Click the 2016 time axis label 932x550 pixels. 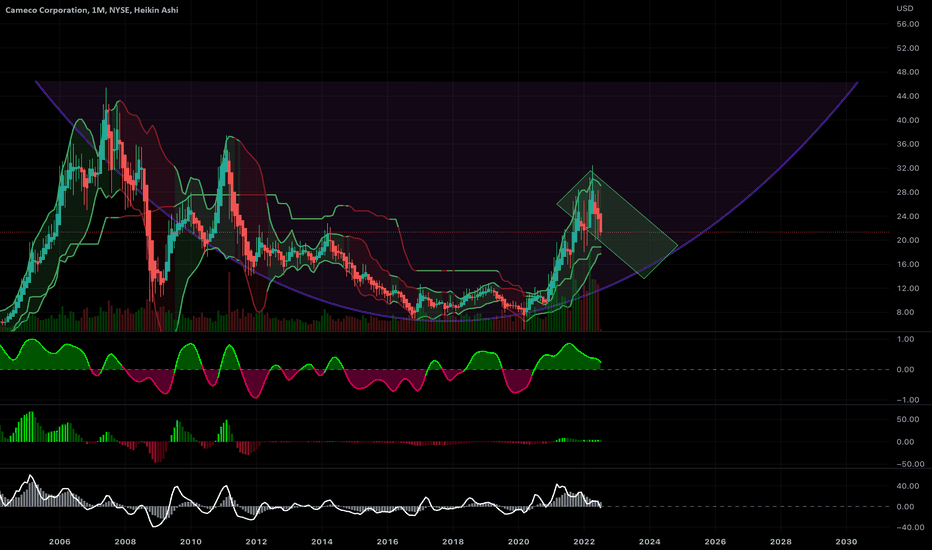[387, 542]
